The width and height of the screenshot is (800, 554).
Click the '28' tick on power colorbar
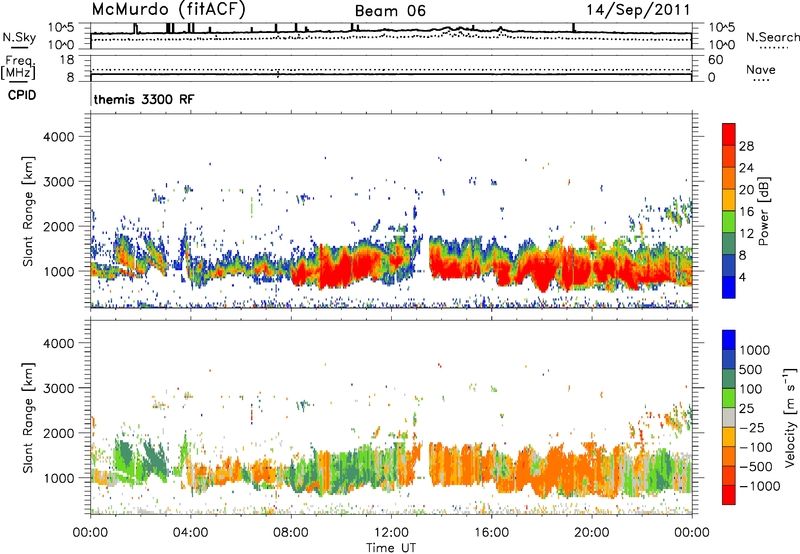[x=746, y=146]
